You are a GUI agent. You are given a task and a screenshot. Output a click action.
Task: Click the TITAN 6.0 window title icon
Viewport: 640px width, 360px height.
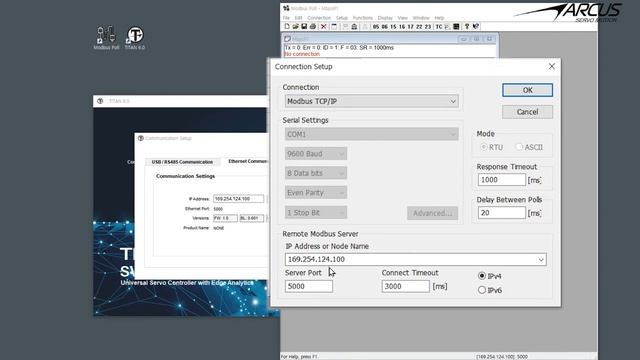(100, 101)
